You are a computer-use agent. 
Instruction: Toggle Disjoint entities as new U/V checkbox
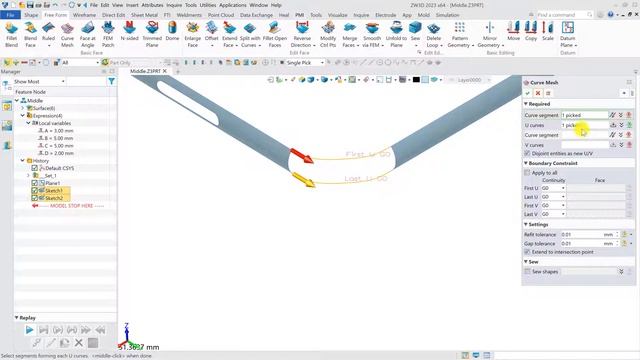527,153
